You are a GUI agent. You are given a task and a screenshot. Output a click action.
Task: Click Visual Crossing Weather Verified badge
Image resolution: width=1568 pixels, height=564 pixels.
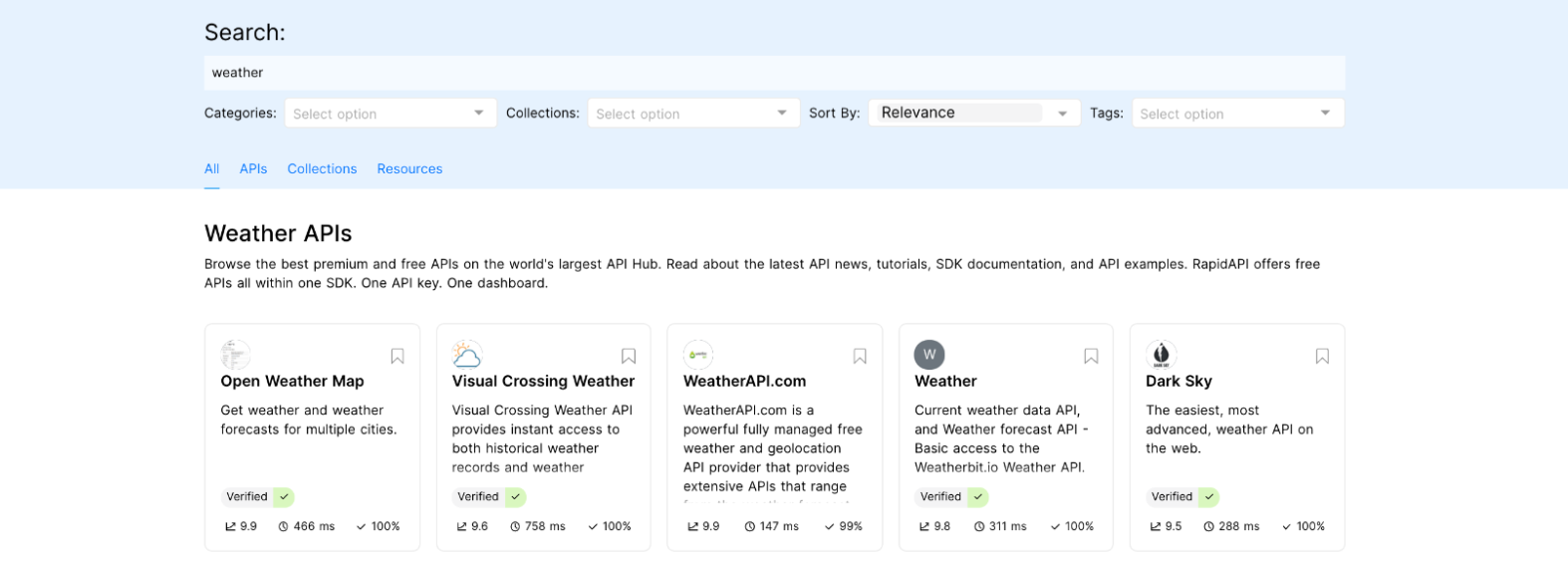(488, 496)
